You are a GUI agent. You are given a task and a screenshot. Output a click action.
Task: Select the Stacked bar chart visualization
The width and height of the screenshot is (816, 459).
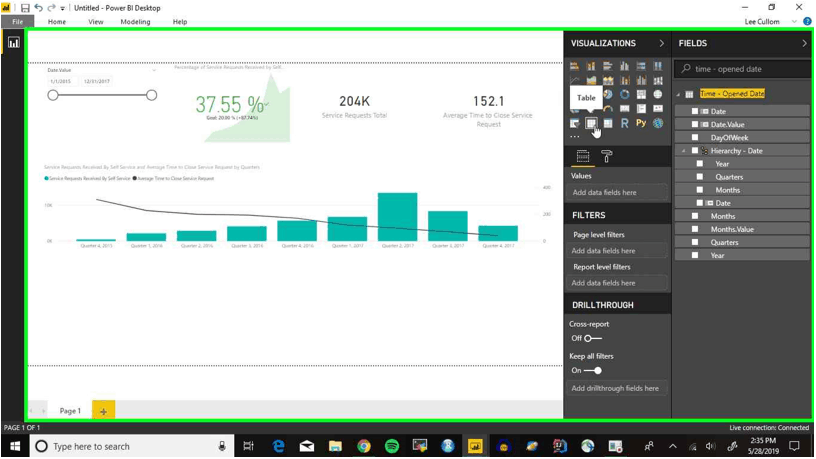(574, 66)
